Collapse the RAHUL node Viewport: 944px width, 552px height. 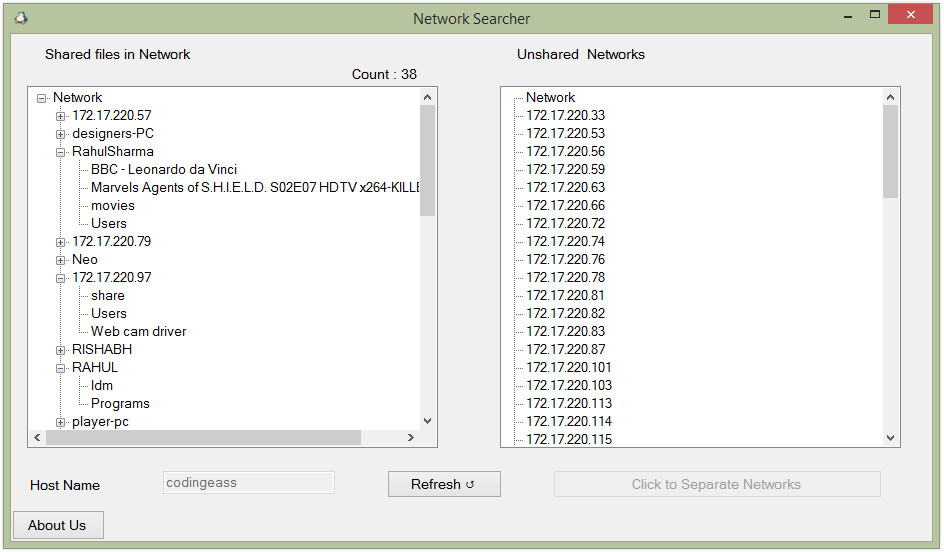pyautogui.click(x=60, y=368)
